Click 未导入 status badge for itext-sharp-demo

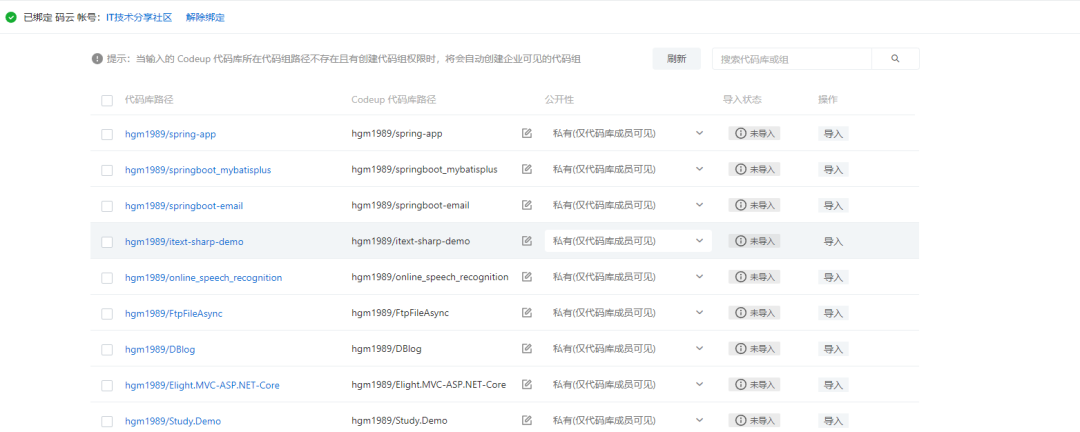(754, 240)
